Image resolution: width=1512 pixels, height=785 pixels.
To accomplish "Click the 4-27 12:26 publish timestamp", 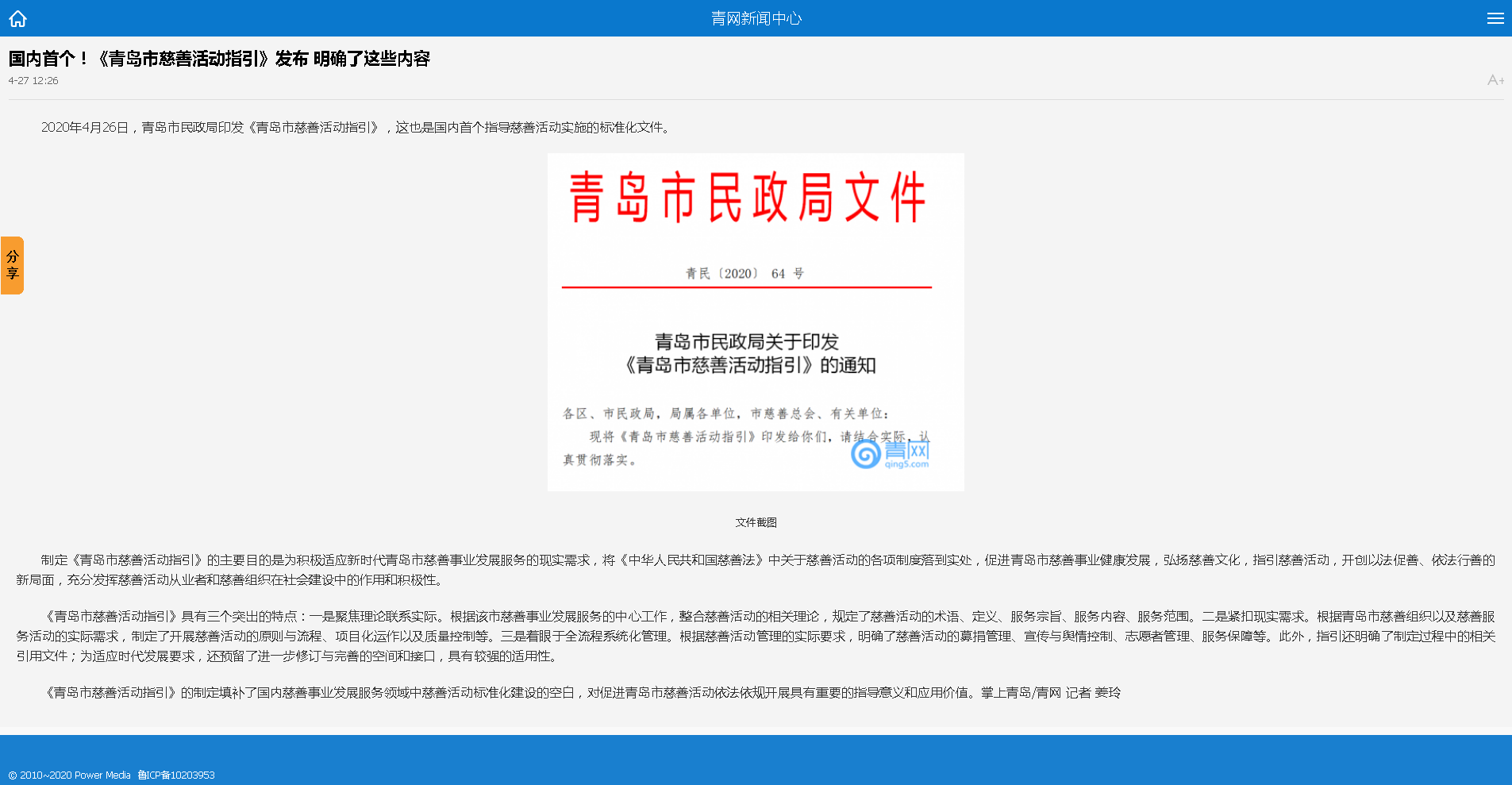I will (x=33, y=81).
